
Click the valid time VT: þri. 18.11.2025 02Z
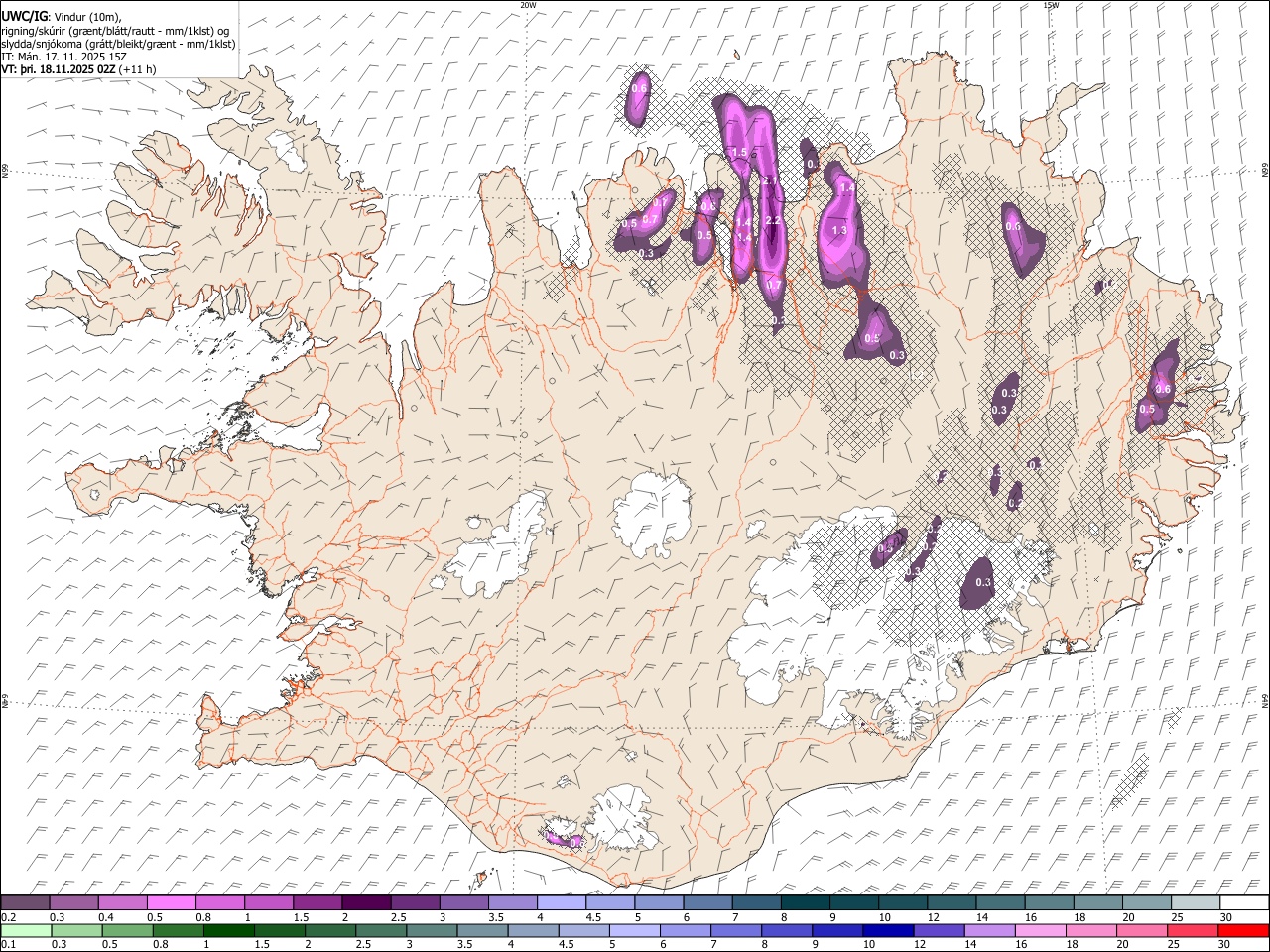(59, 69)
